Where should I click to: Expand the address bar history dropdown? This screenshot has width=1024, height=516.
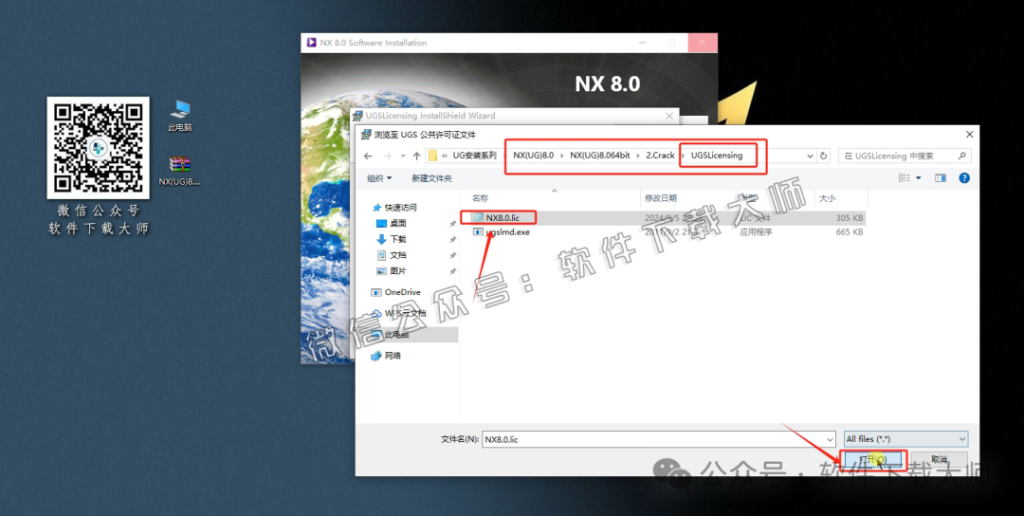pos(810,156)
